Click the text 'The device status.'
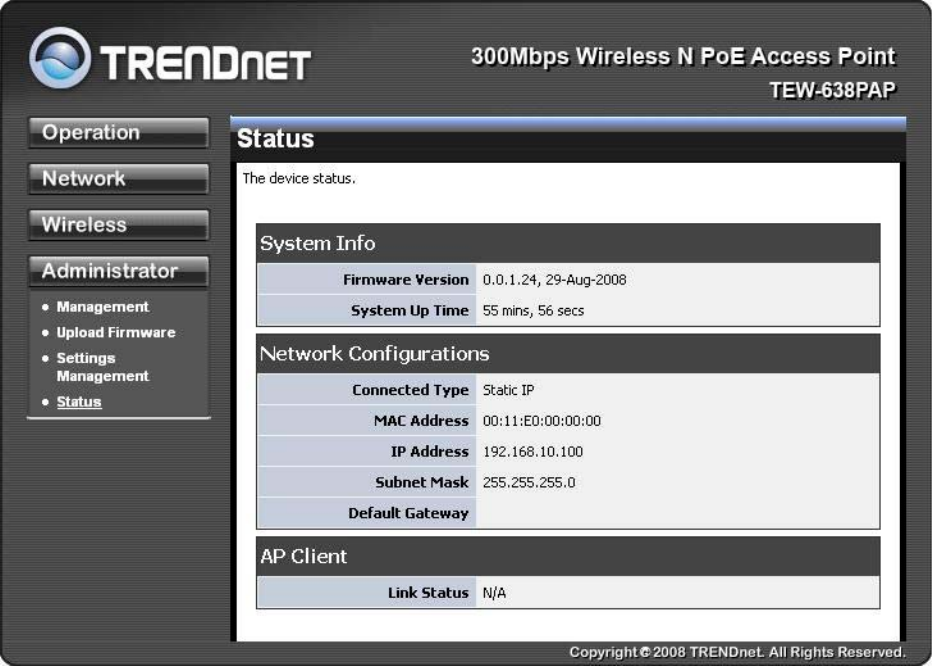The image size is (932, 666). (x=299, y=178)
